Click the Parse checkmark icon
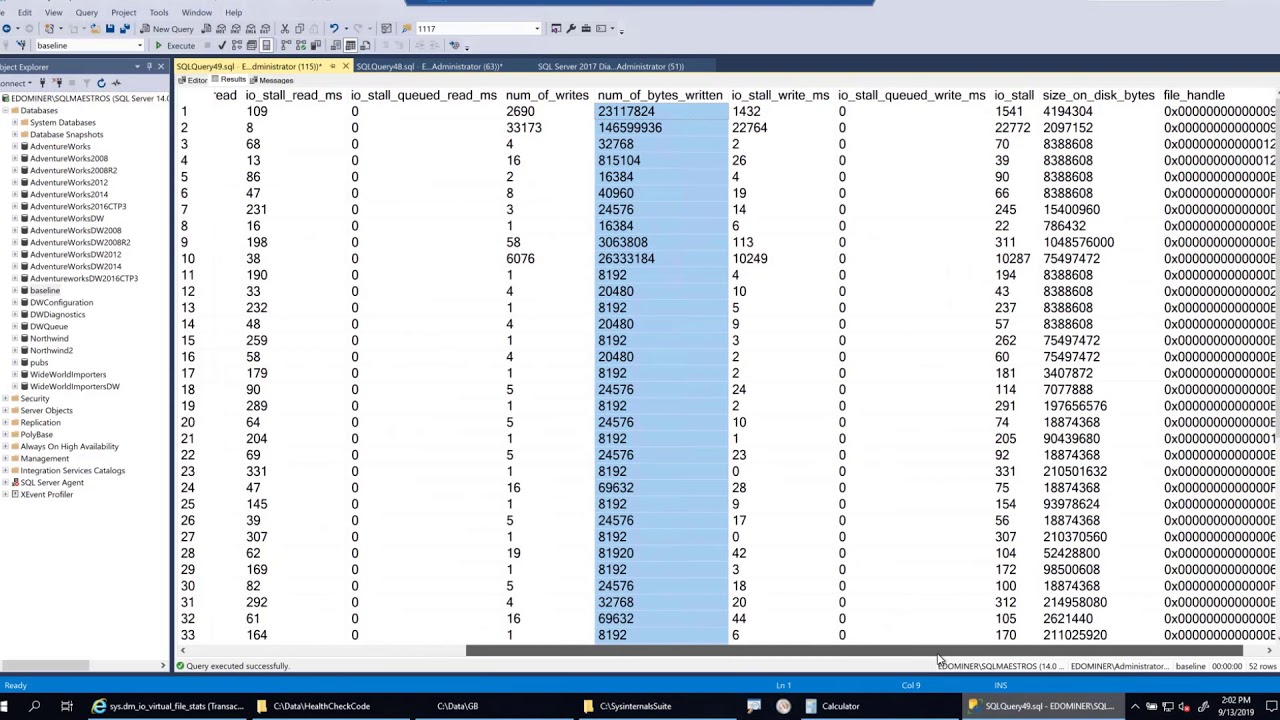Viewport: 1280px width, 720px height. point(222,45)
